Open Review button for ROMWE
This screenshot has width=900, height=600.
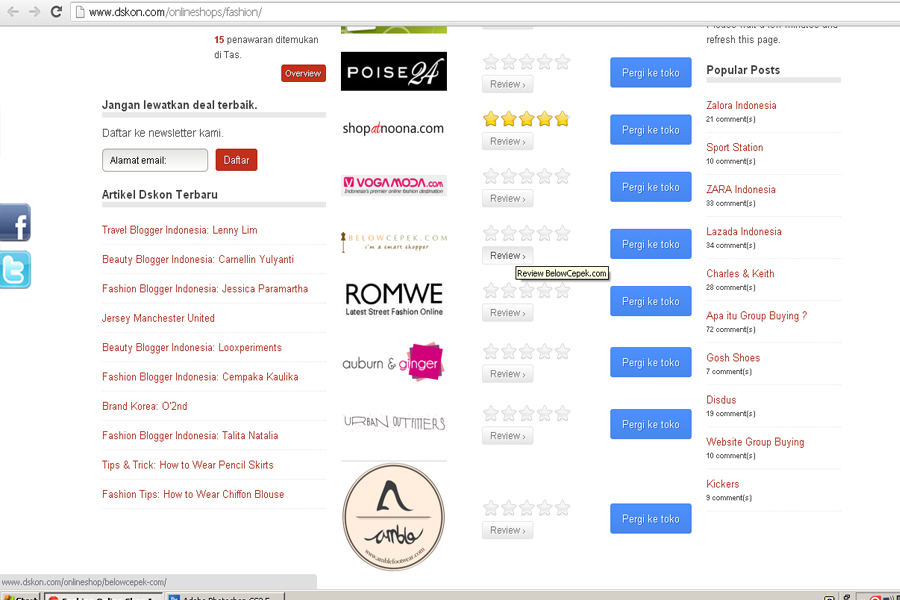point(507,313)
